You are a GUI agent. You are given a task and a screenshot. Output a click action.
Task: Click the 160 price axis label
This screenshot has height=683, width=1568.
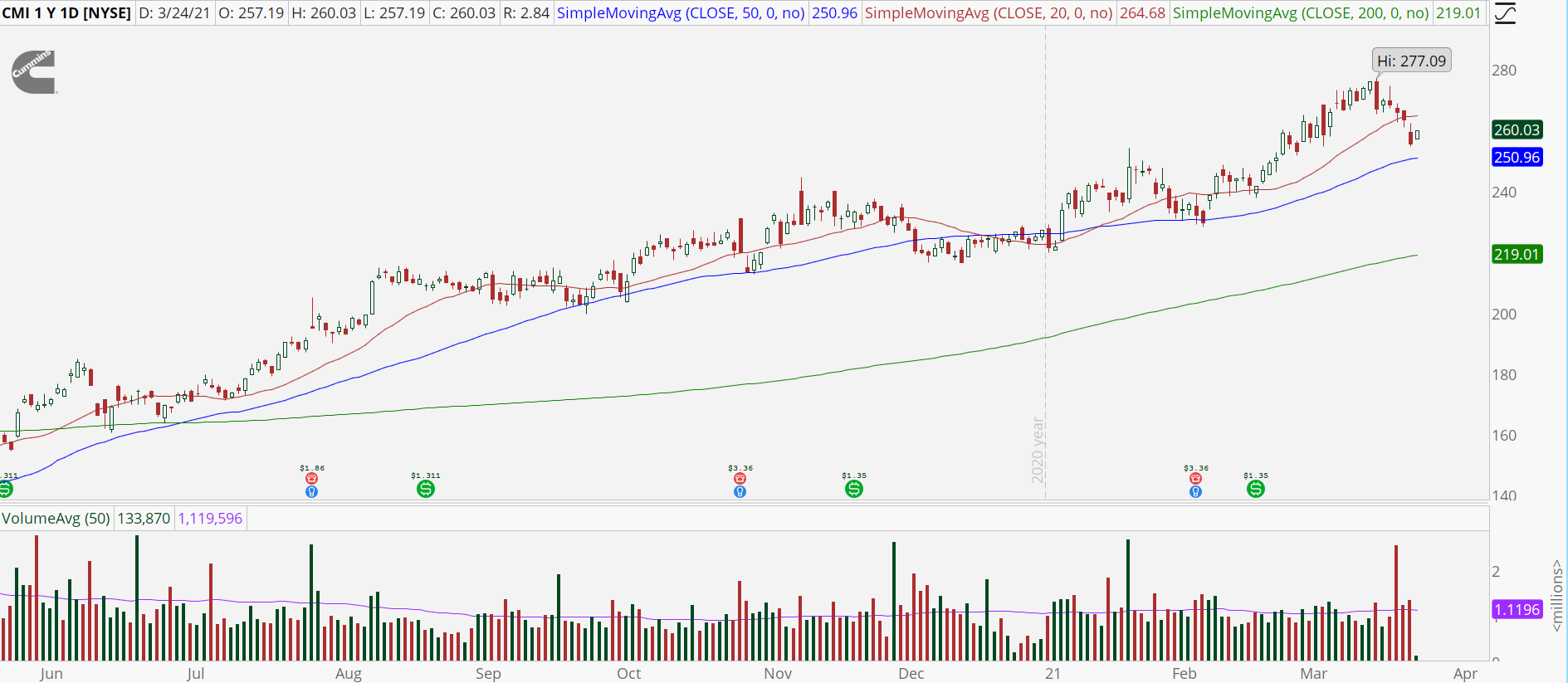point(1504,436)
